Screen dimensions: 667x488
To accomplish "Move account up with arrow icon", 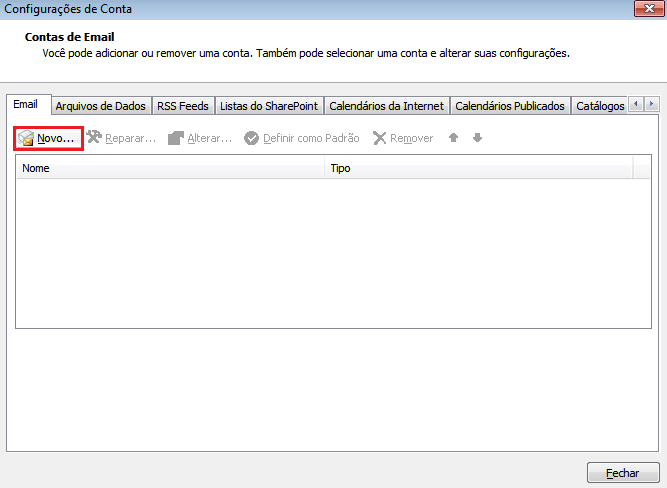I will [x=453, y=137].
